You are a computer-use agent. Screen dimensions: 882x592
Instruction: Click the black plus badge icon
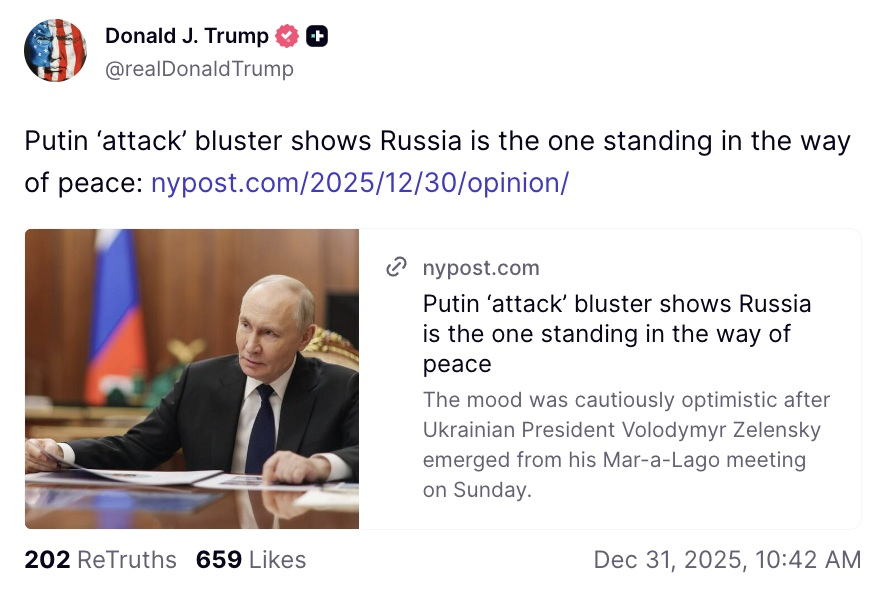point(316,37)
